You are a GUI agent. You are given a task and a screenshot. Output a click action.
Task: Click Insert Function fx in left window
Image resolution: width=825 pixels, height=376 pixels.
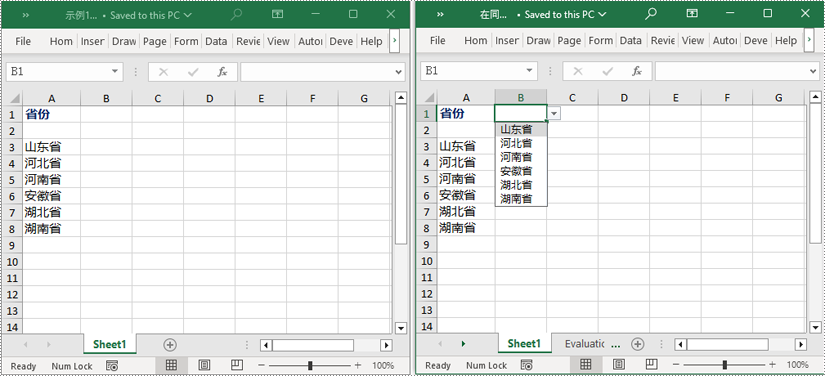tap(223, 72)
